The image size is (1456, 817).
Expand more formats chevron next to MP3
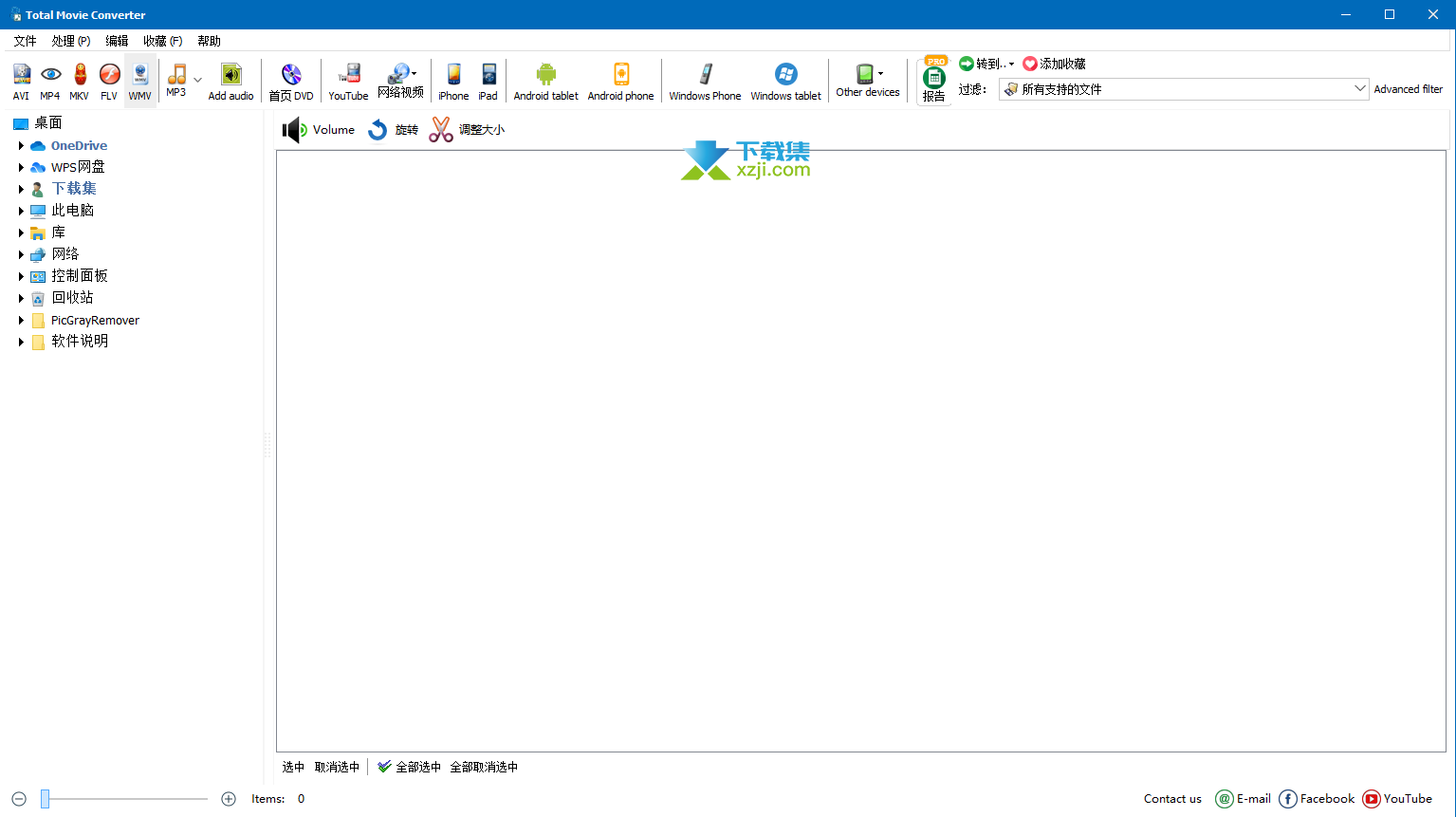[197, 80]
